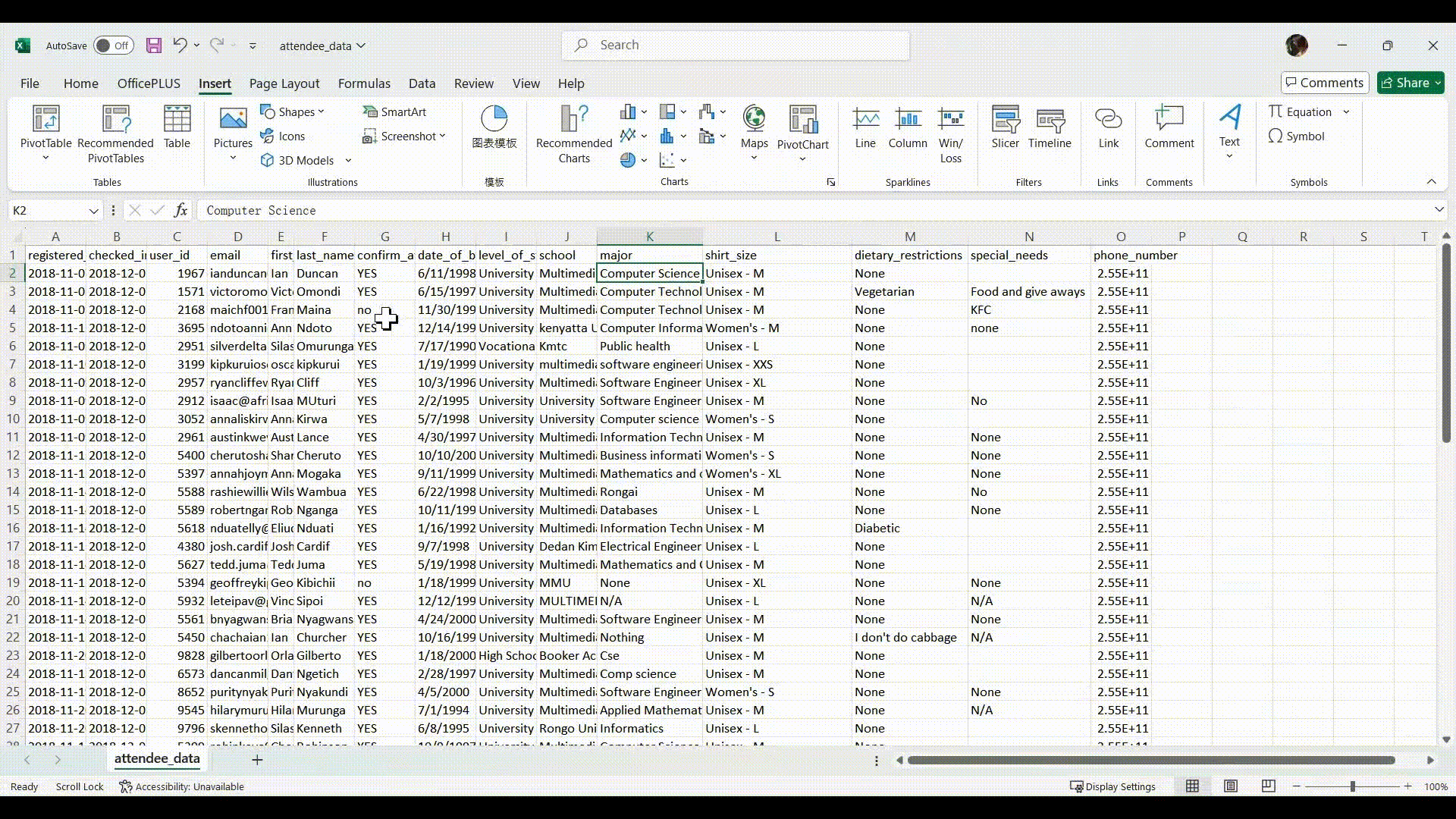Undo the last action
Image resolution: width=1456 pixels, height=819 pixels.
[180, 45]
